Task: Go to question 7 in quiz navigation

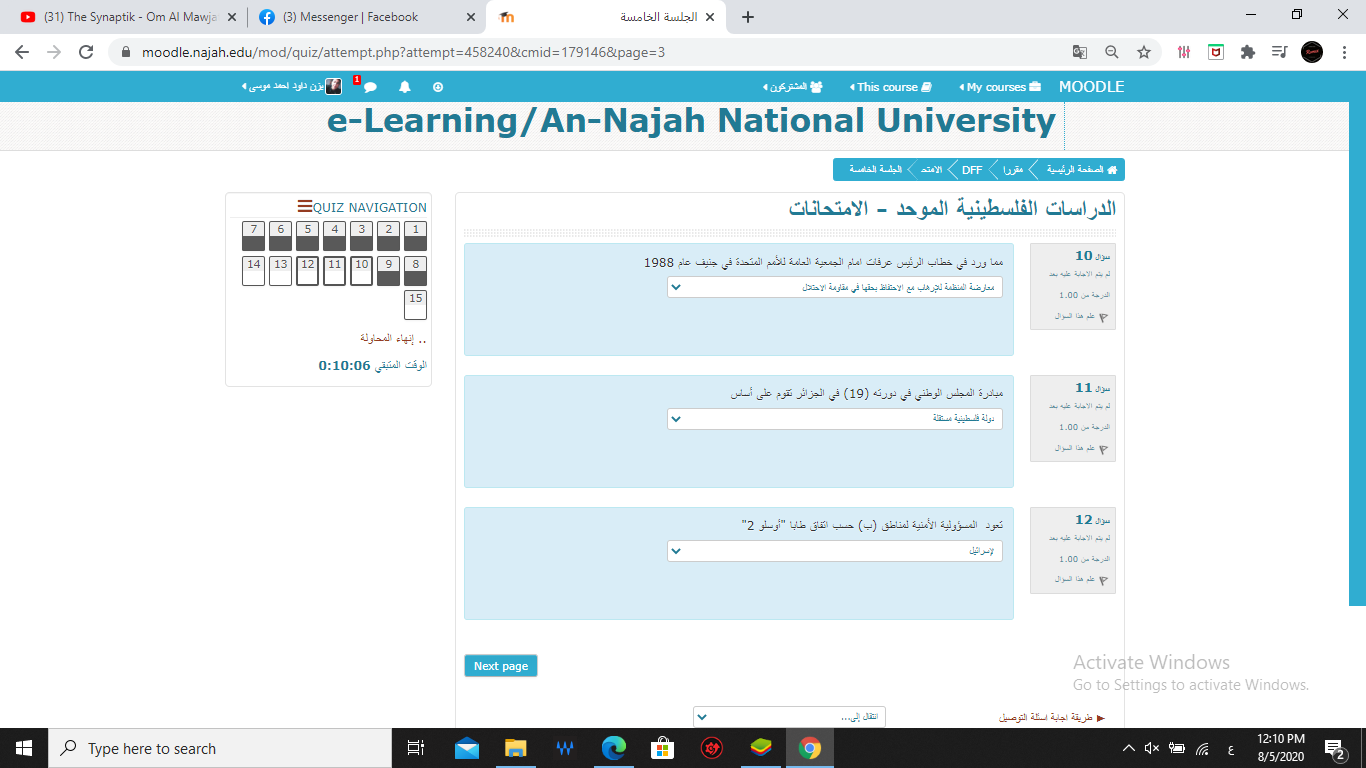Action: 254,236
